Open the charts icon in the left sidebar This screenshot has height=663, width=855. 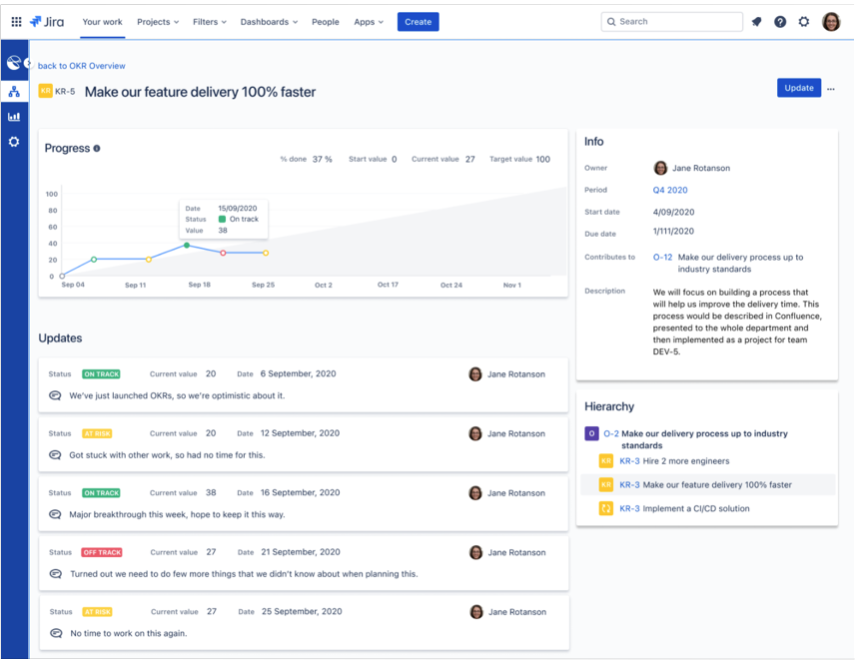tap(14, 116)
